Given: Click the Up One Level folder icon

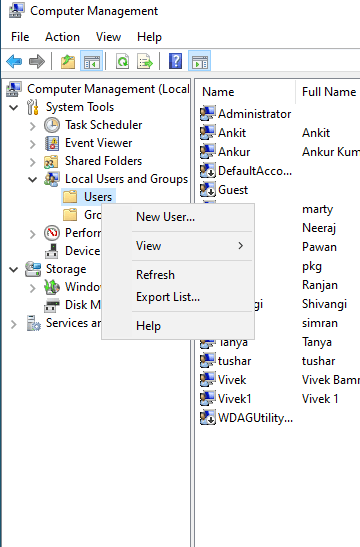Looking at the screenshot, I should 68,61.
